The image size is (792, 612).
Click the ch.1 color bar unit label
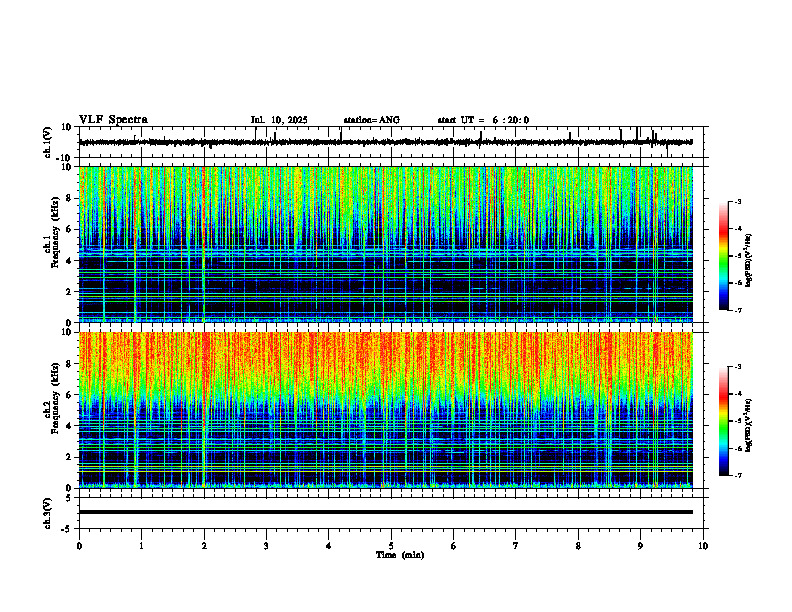point(749,261)
